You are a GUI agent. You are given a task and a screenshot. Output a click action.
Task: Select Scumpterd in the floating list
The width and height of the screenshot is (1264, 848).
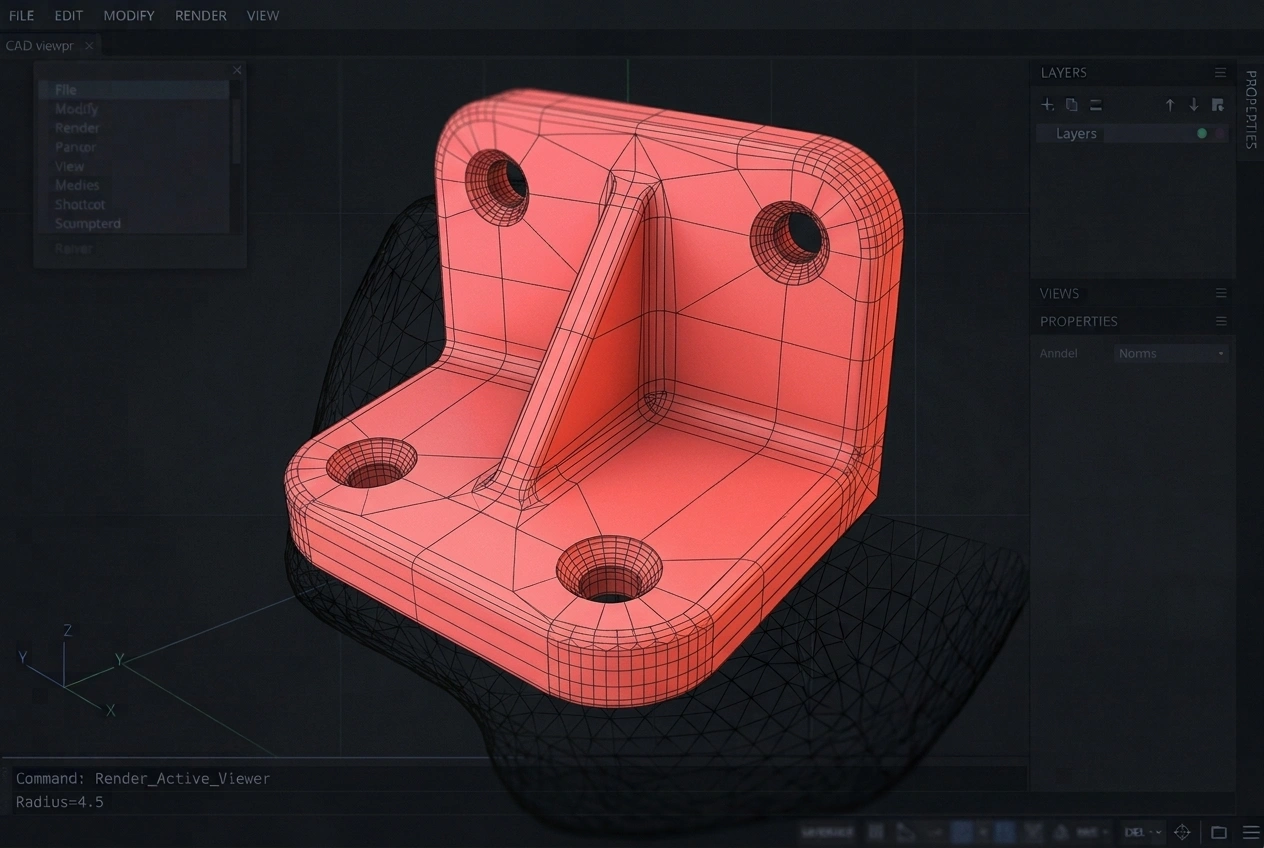point(134,223)
